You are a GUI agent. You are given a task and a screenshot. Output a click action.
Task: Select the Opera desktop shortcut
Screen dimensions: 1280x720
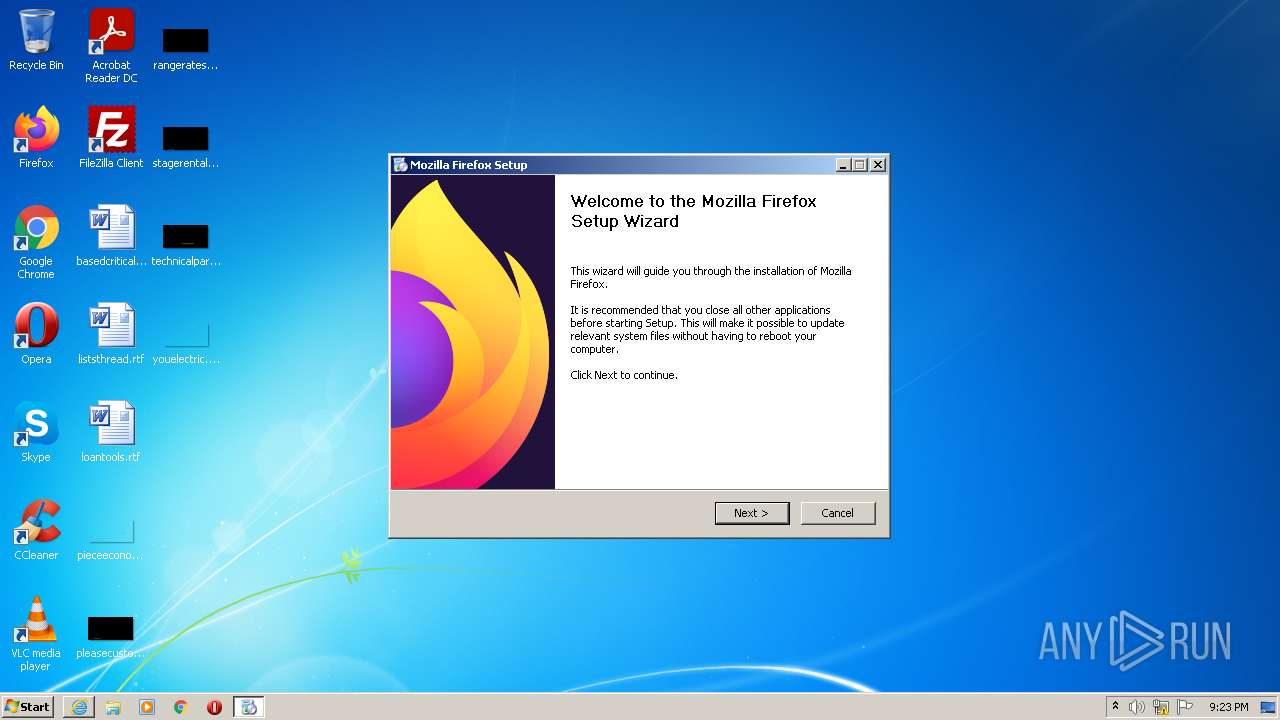pyautogui.click(x=36, y=334)
